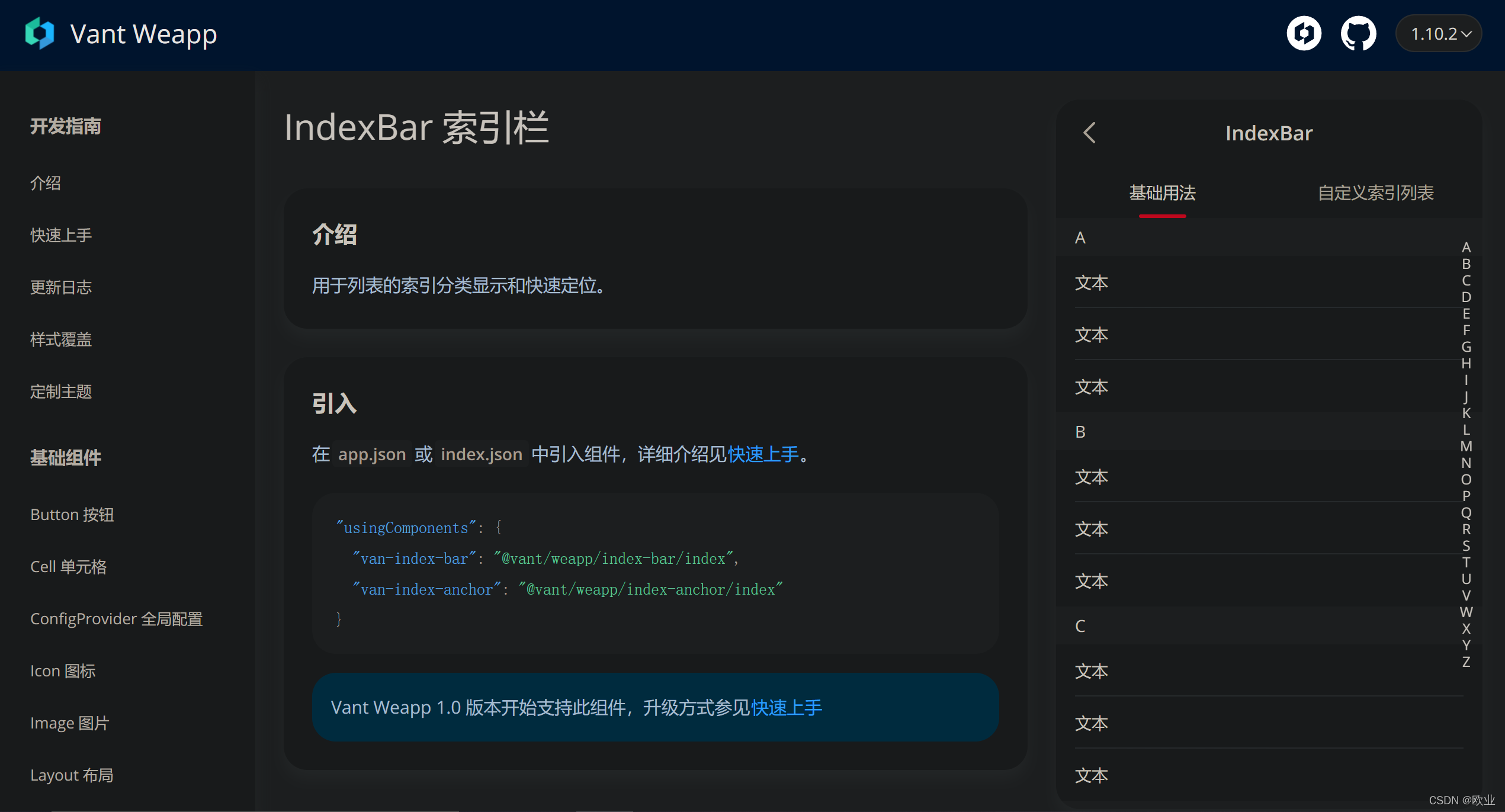1505x812 pixels.
Task: Jump to index letter O
Action: pyautogui.click(x=1466, y=480)
